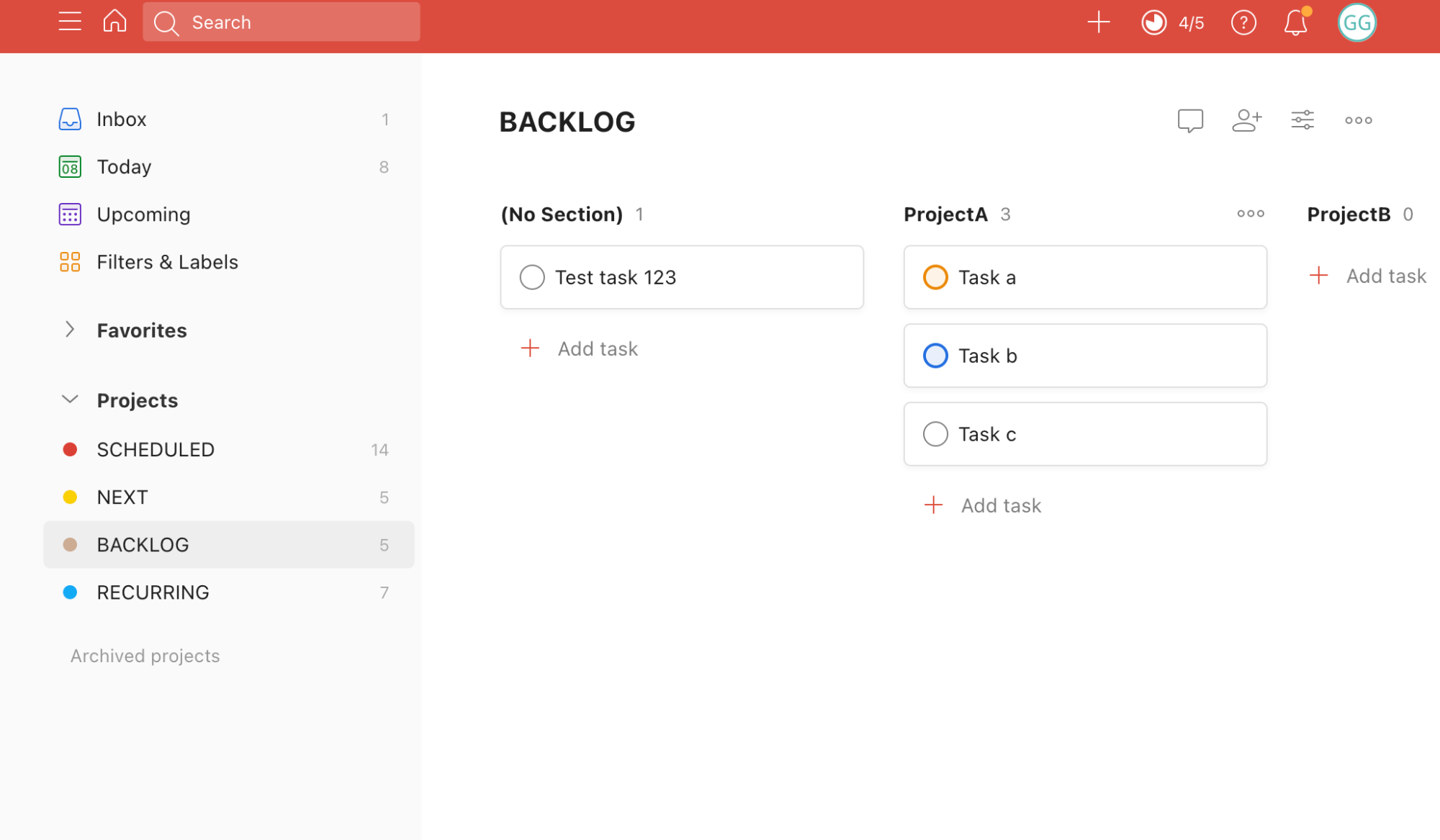Toggle completion circle for Task a

point(932,277)
